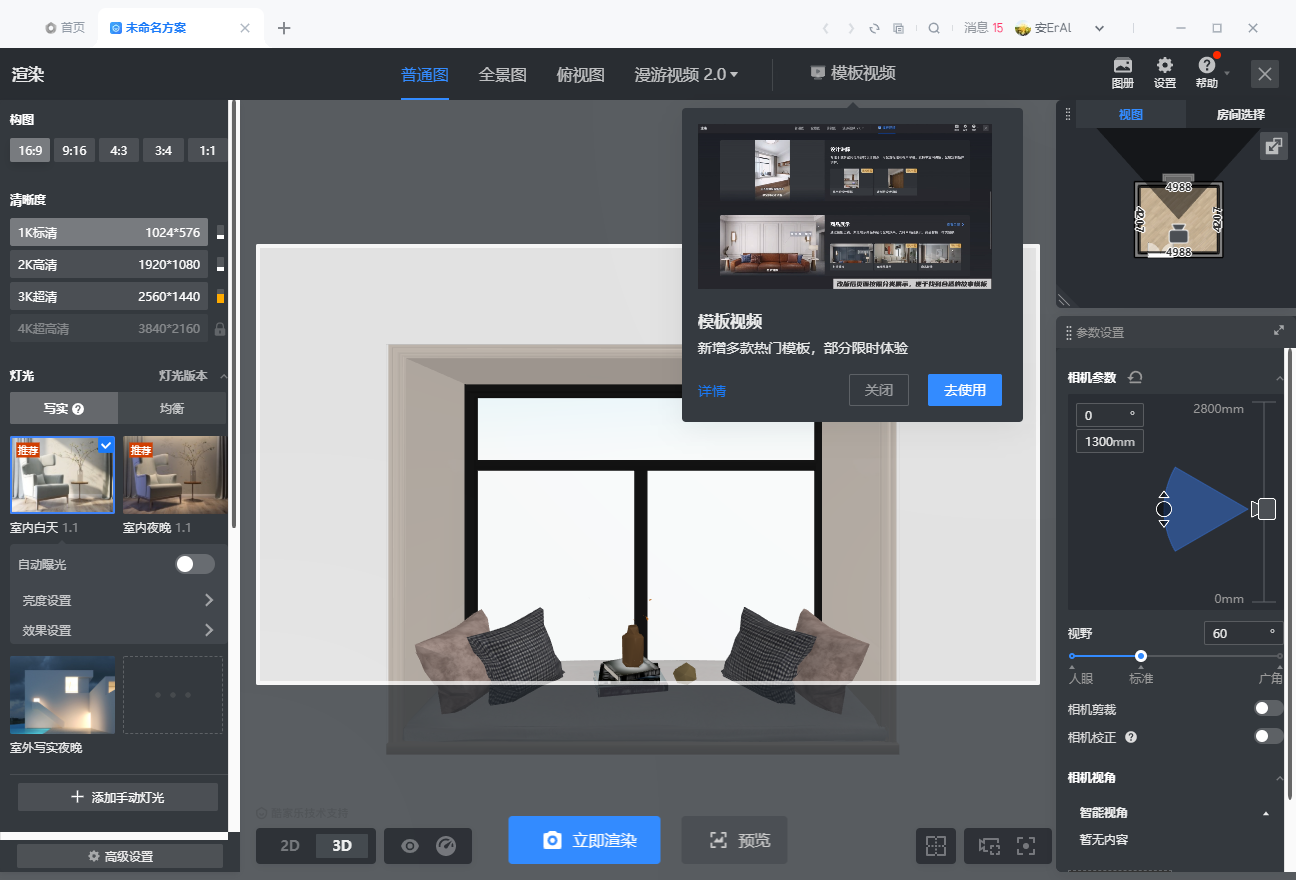
Task: Expand 亮度设置 brightness settings
Action: click(118, 600)
